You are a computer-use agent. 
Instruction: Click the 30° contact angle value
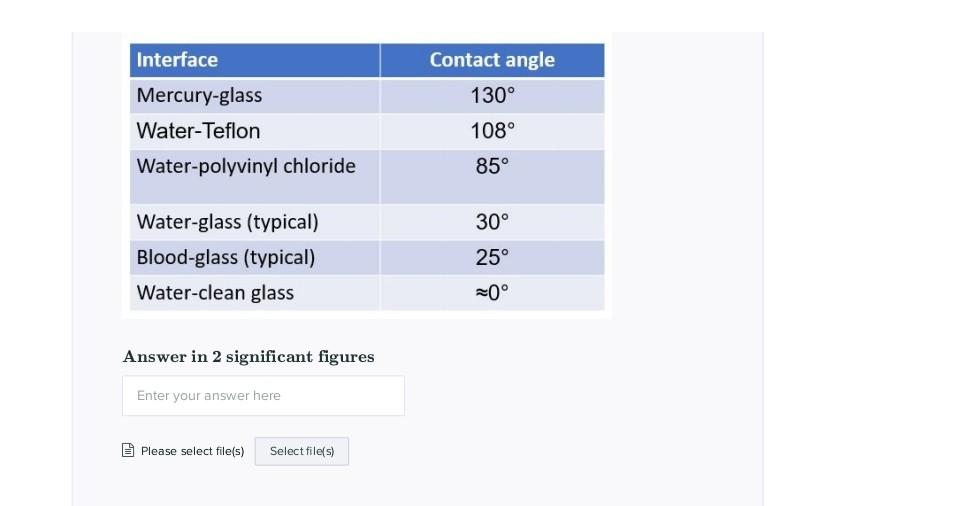(x=492, y=222)
